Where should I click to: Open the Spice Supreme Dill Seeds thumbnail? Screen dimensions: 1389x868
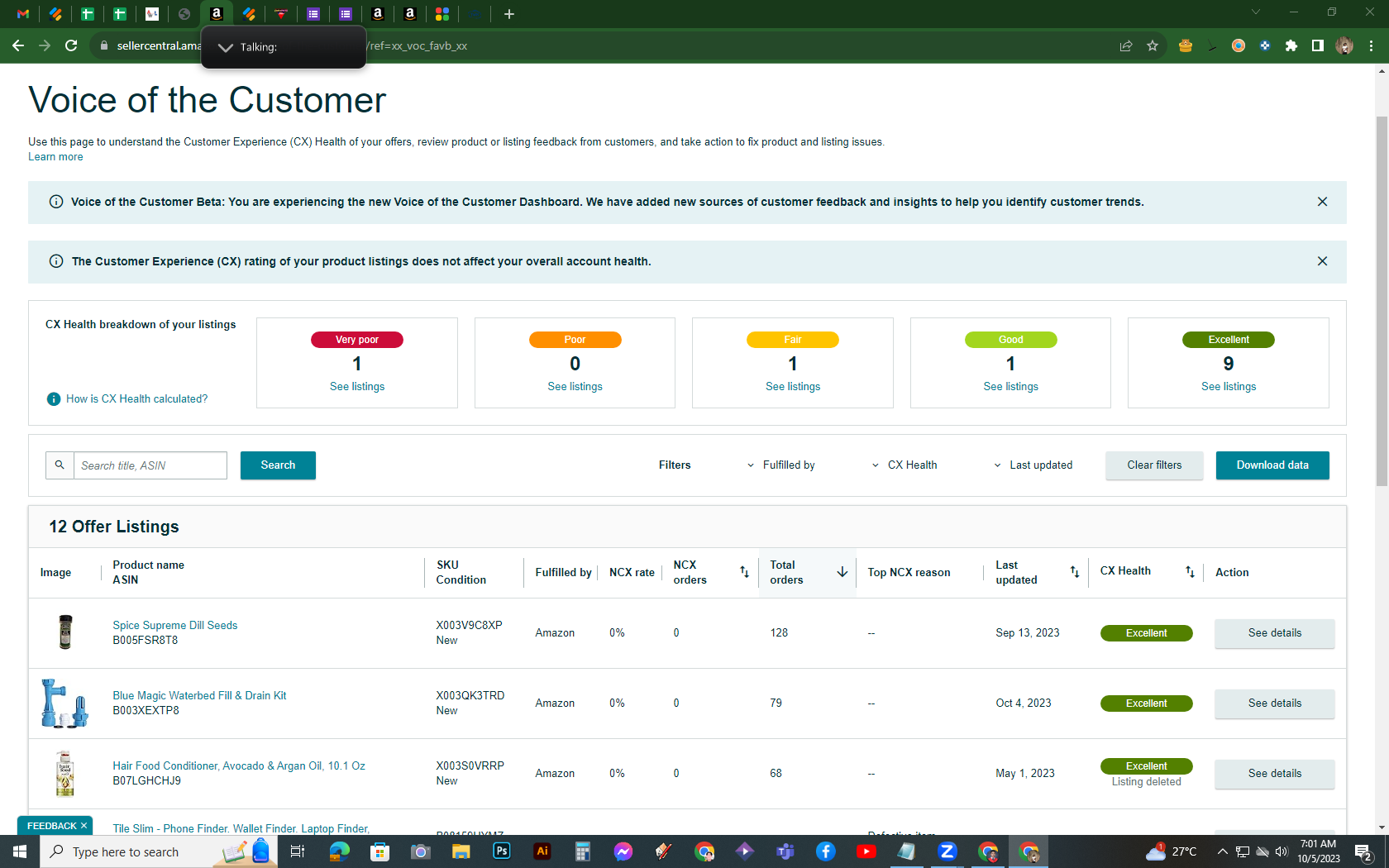[65, 632]
